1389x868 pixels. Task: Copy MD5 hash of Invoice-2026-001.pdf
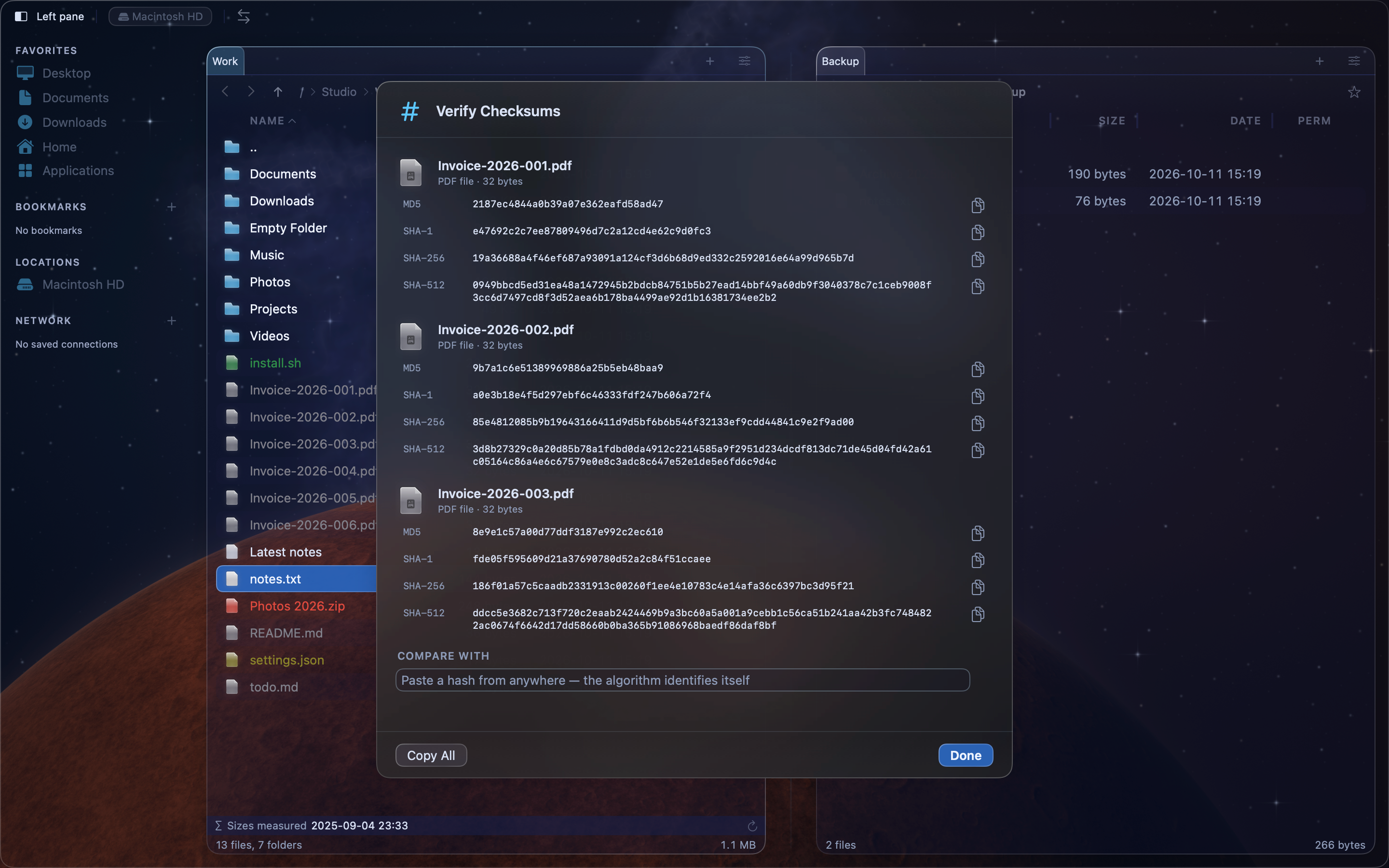coord(978,205)
